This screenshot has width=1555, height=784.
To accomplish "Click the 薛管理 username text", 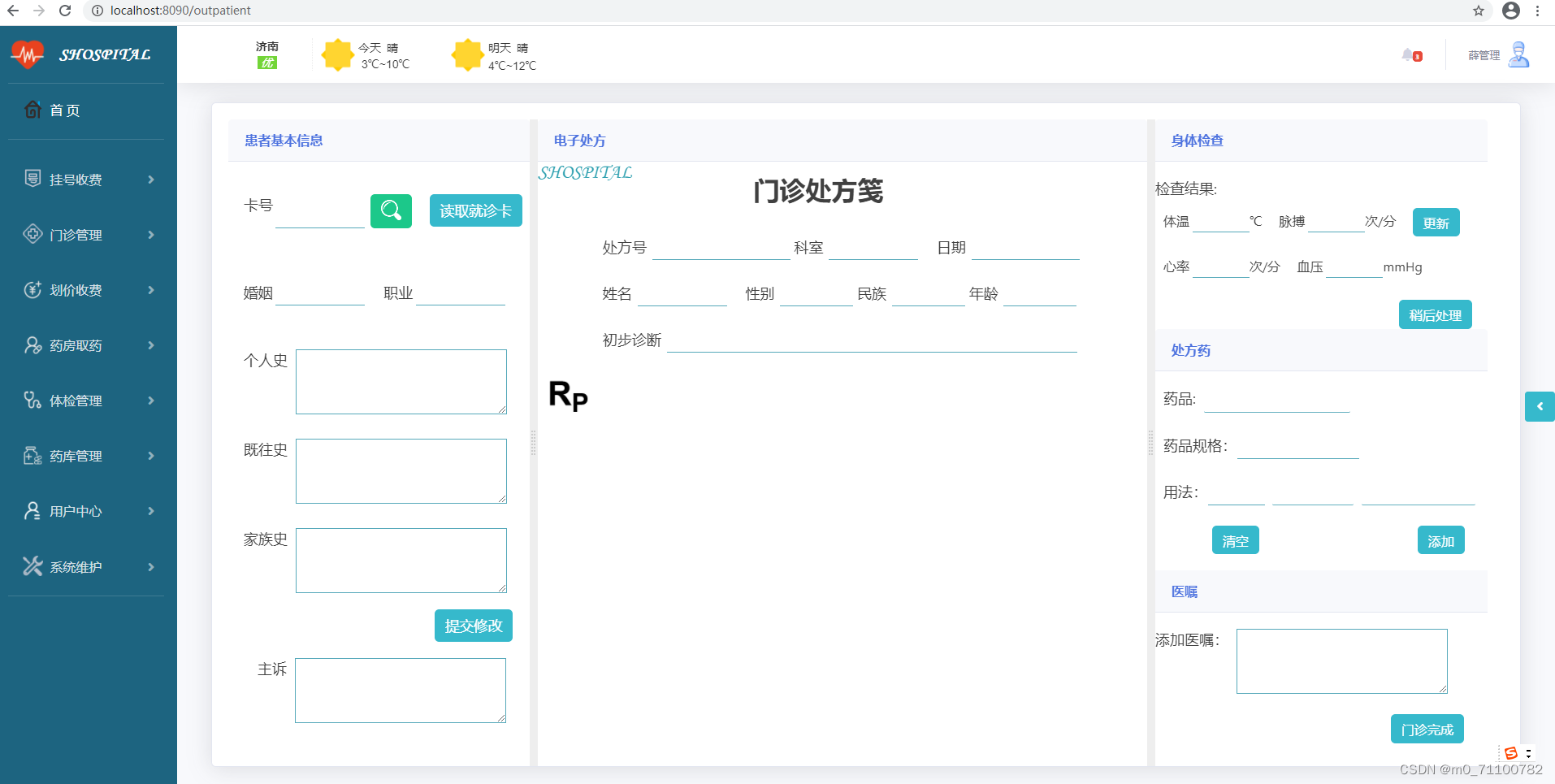I will [1484, 55].
